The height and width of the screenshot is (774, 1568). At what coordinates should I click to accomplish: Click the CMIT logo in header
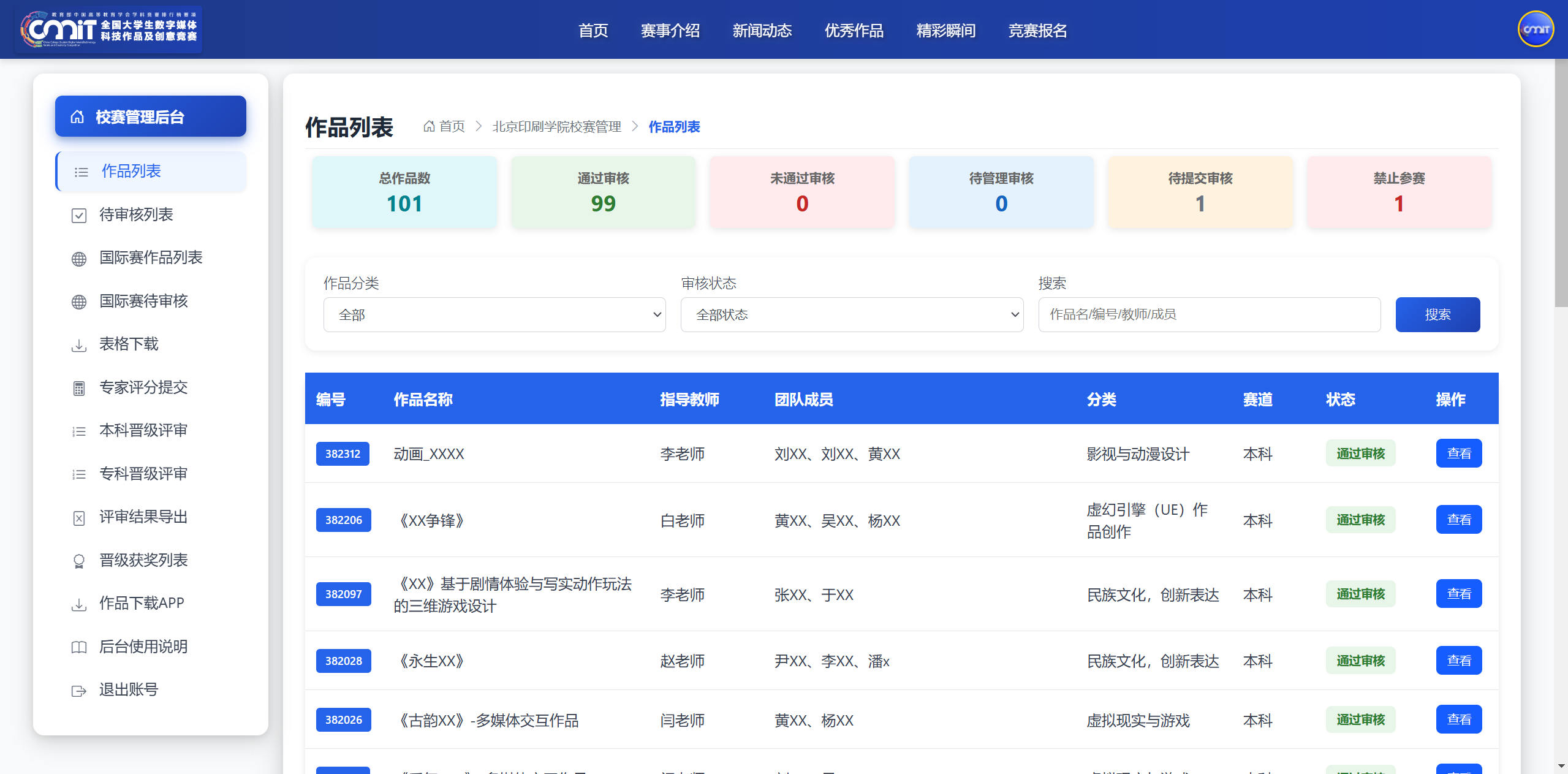click(109, 29)
